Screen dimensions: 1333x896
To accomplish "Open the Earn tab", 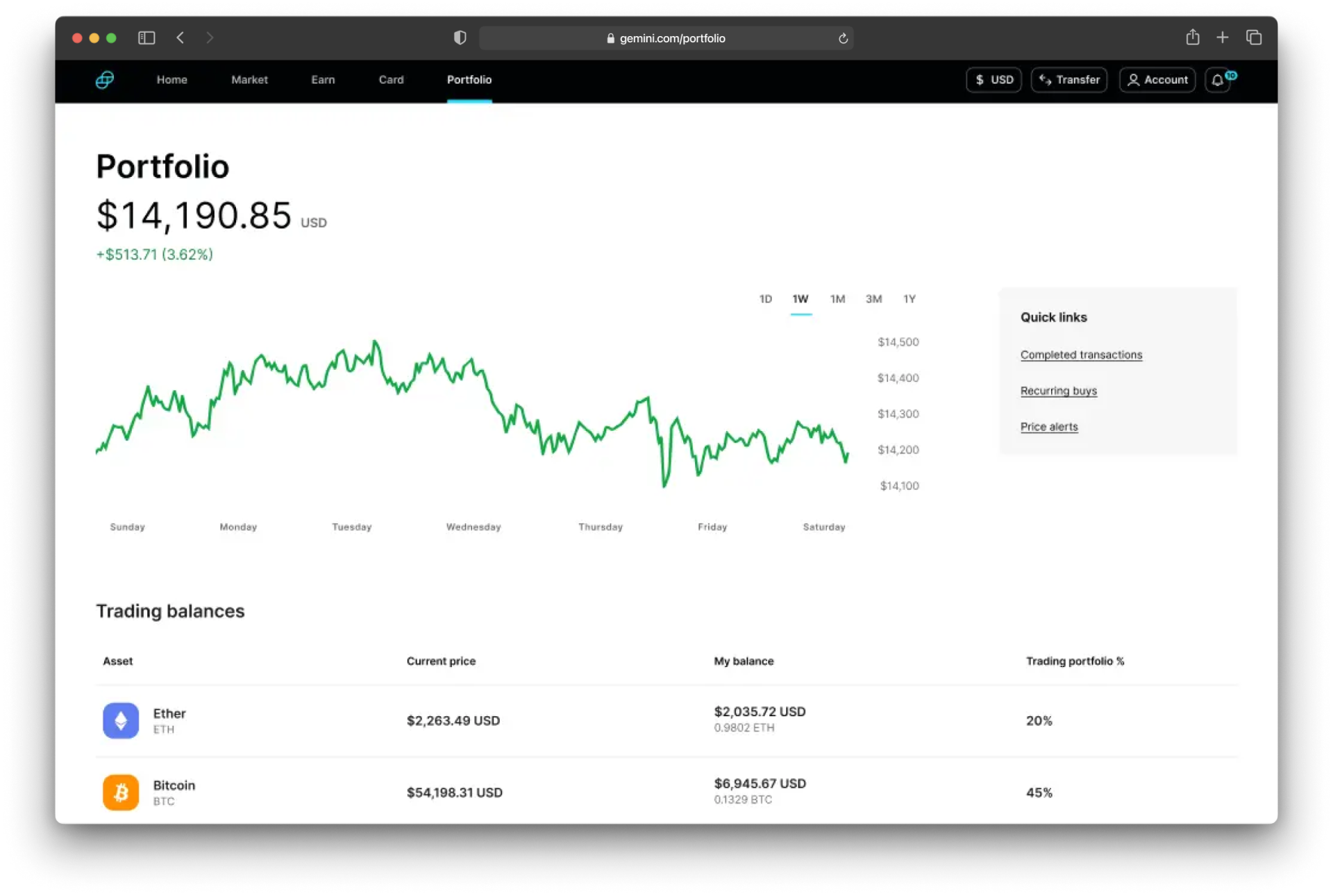I will [x=323, y=80].
